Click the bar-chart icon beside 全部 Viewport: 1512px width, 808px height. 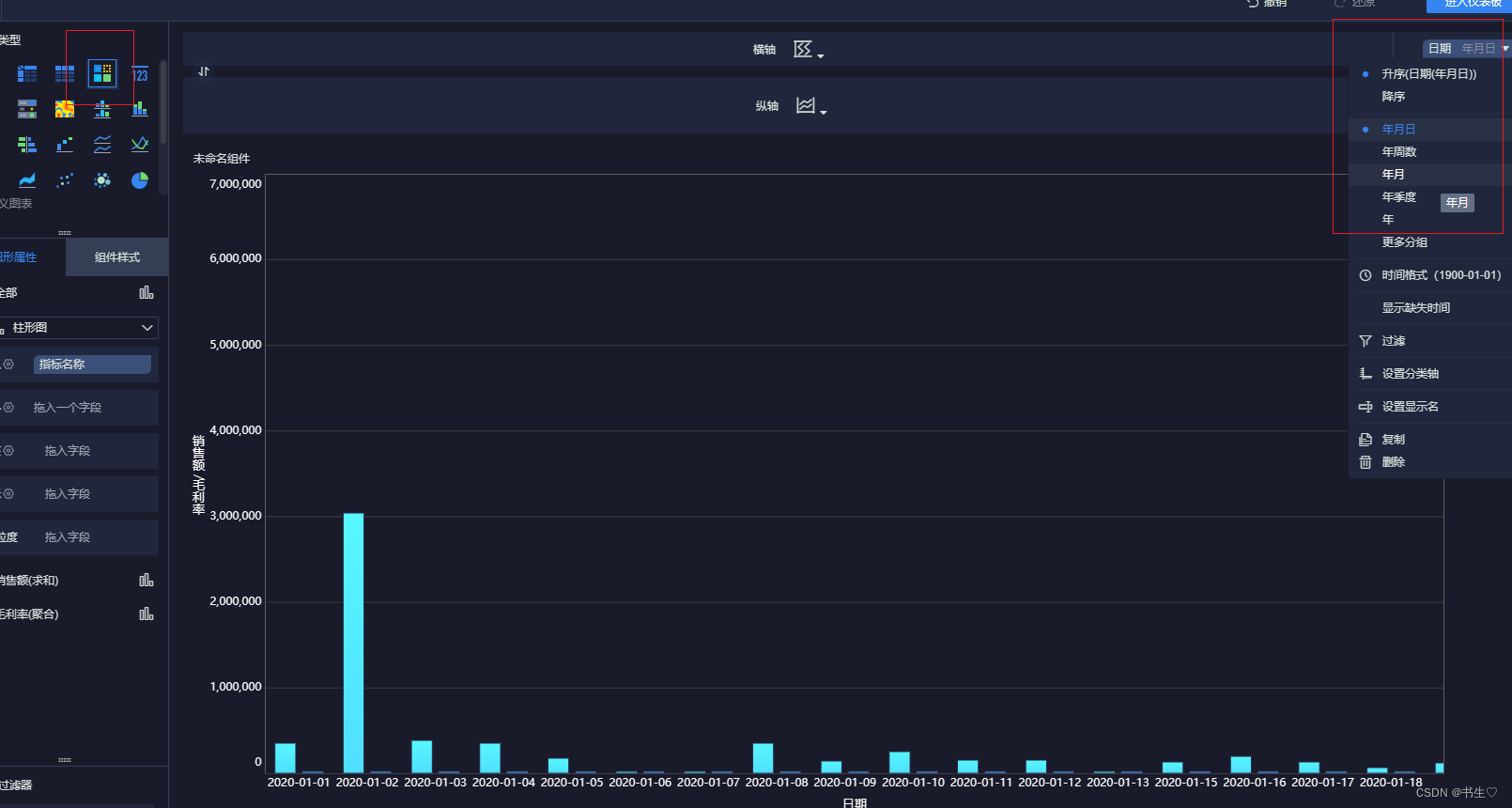pos(147,293)
